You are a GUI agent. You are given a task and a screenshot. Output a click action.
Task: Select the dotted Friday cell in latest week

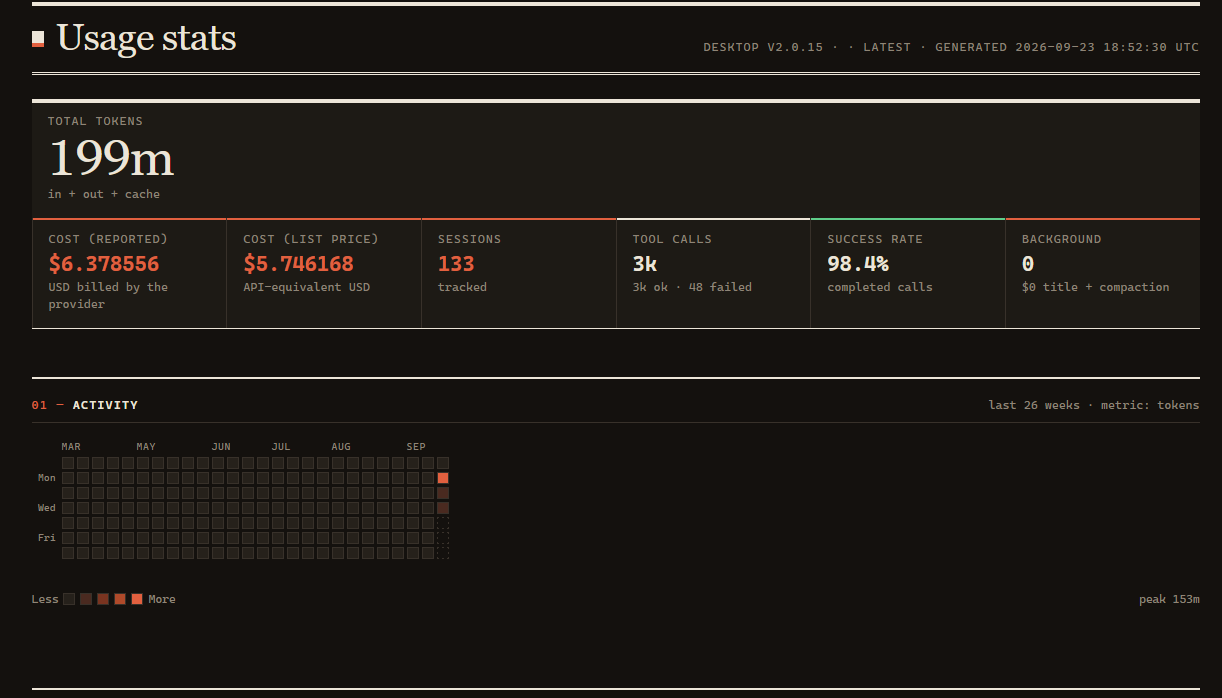point(443,538)
